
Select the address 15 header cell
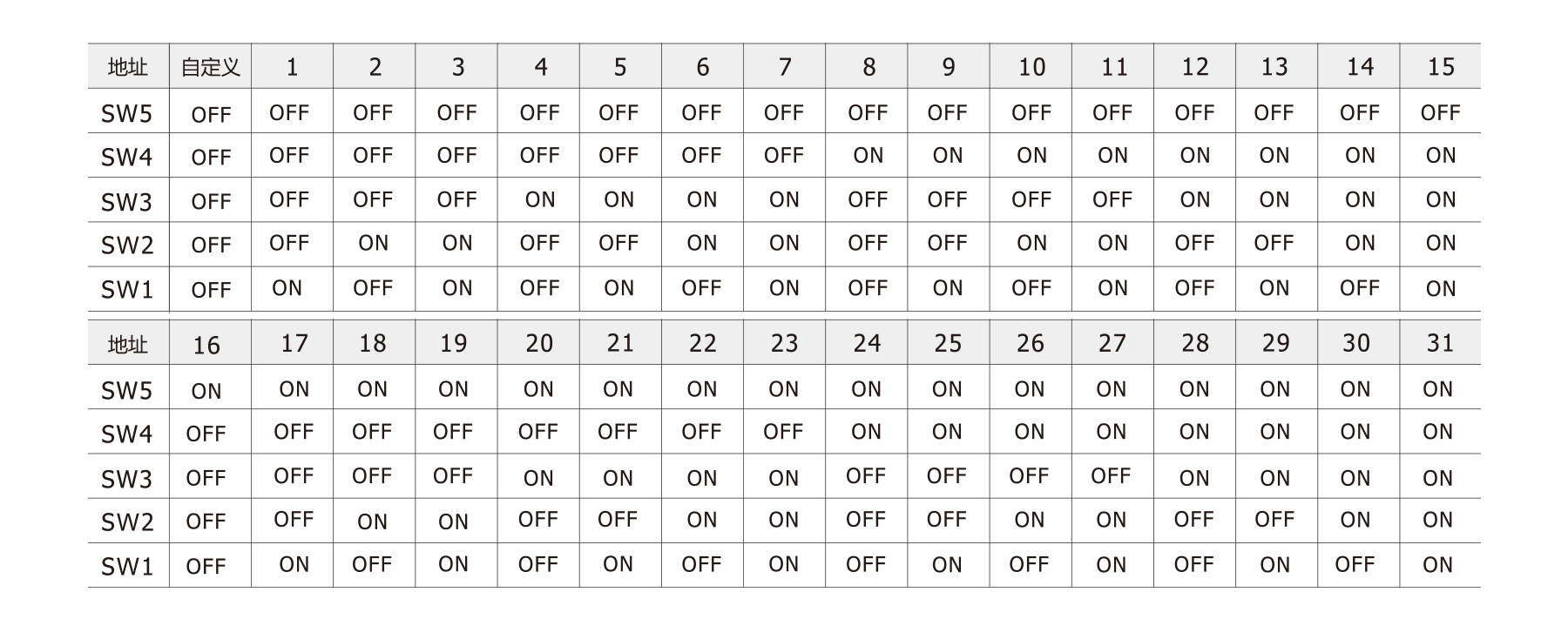click(1441, 67)
